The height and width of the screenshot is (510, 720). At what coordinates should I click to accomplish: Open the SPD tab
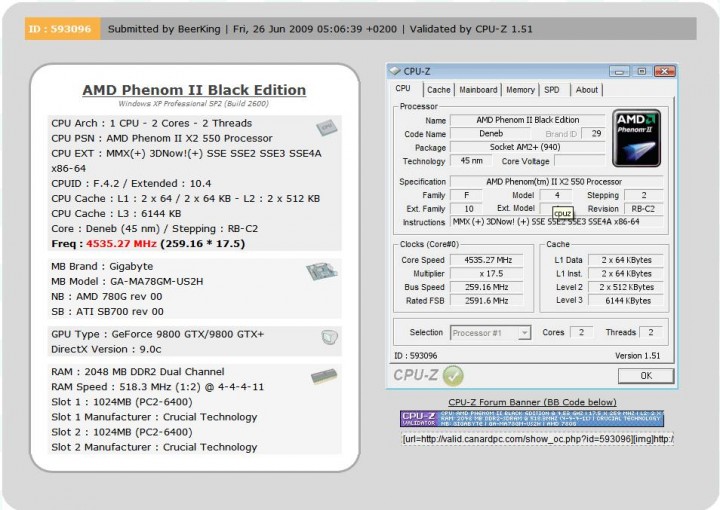tap(552, 90)
